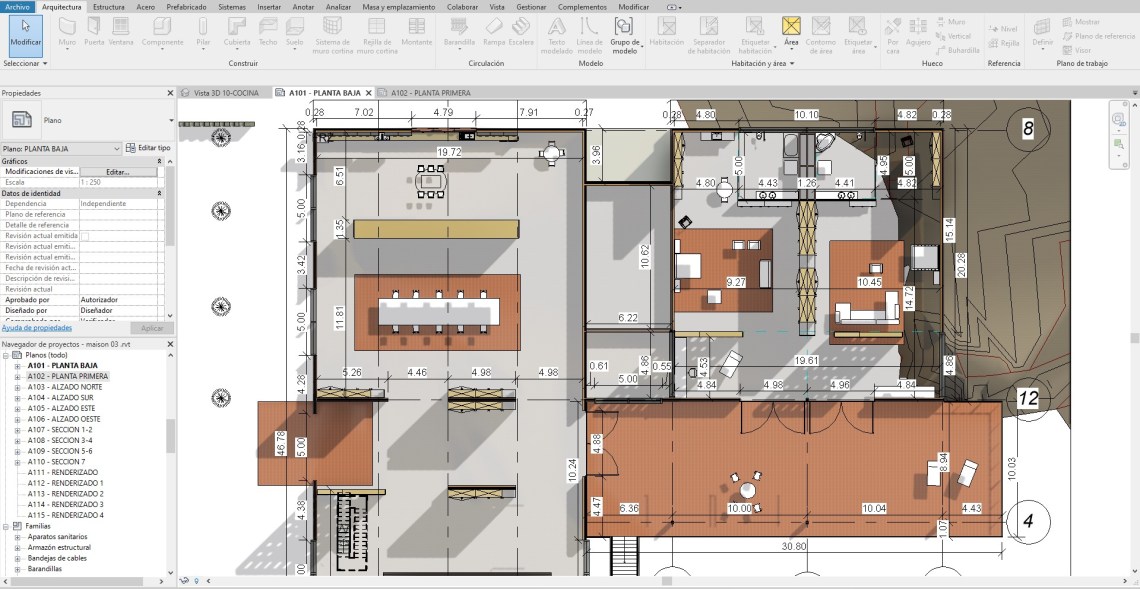Select the Modificar tool
The image size is (1140, 589).
coord(25,32)
